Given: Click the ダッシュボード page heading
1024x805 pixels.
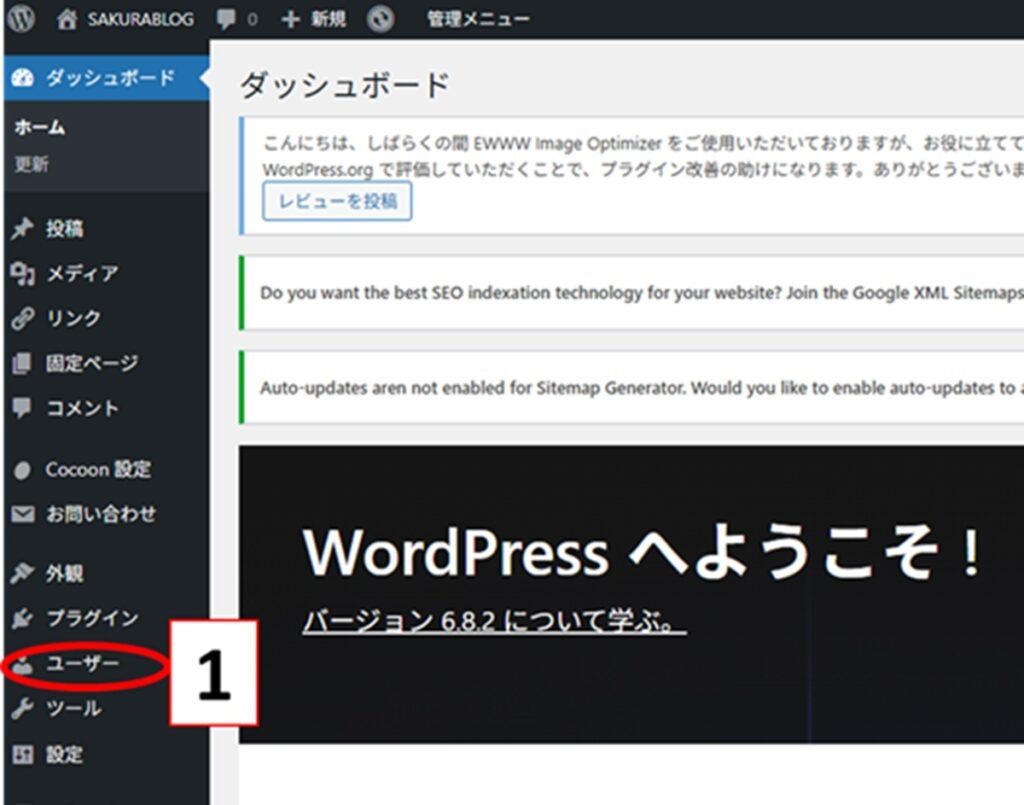Looking at the screenshot, I should point(344,85).
